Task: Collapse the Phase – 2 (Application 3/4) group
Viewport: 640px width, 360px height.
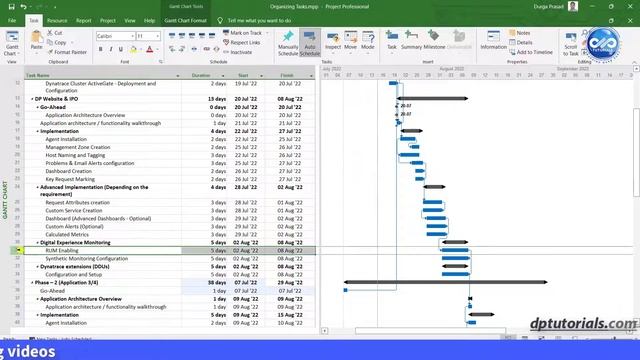Action: click(x=32, y=283)
